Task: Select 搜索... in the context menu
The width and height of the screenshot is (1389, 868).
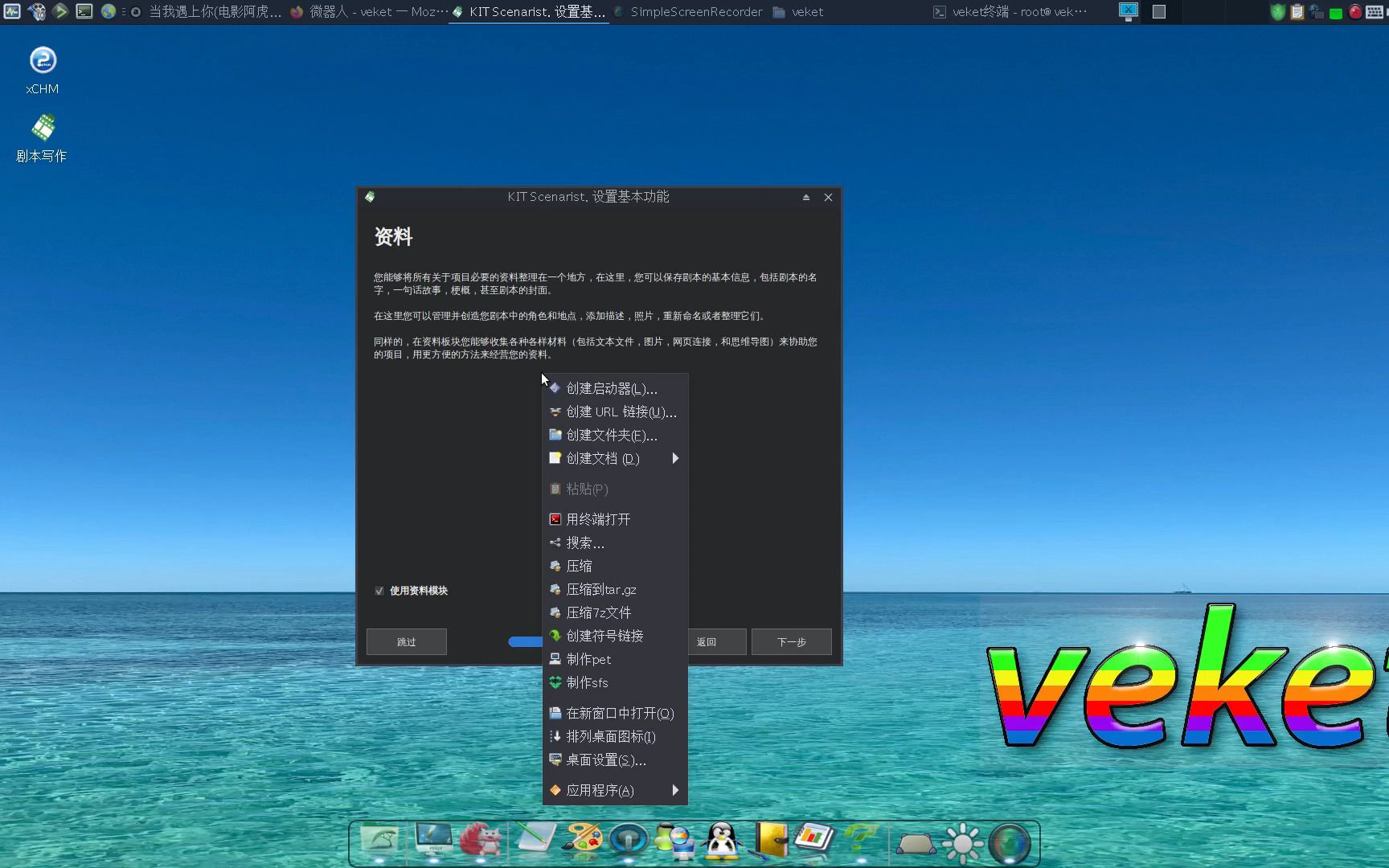Action: coord(616,542)
